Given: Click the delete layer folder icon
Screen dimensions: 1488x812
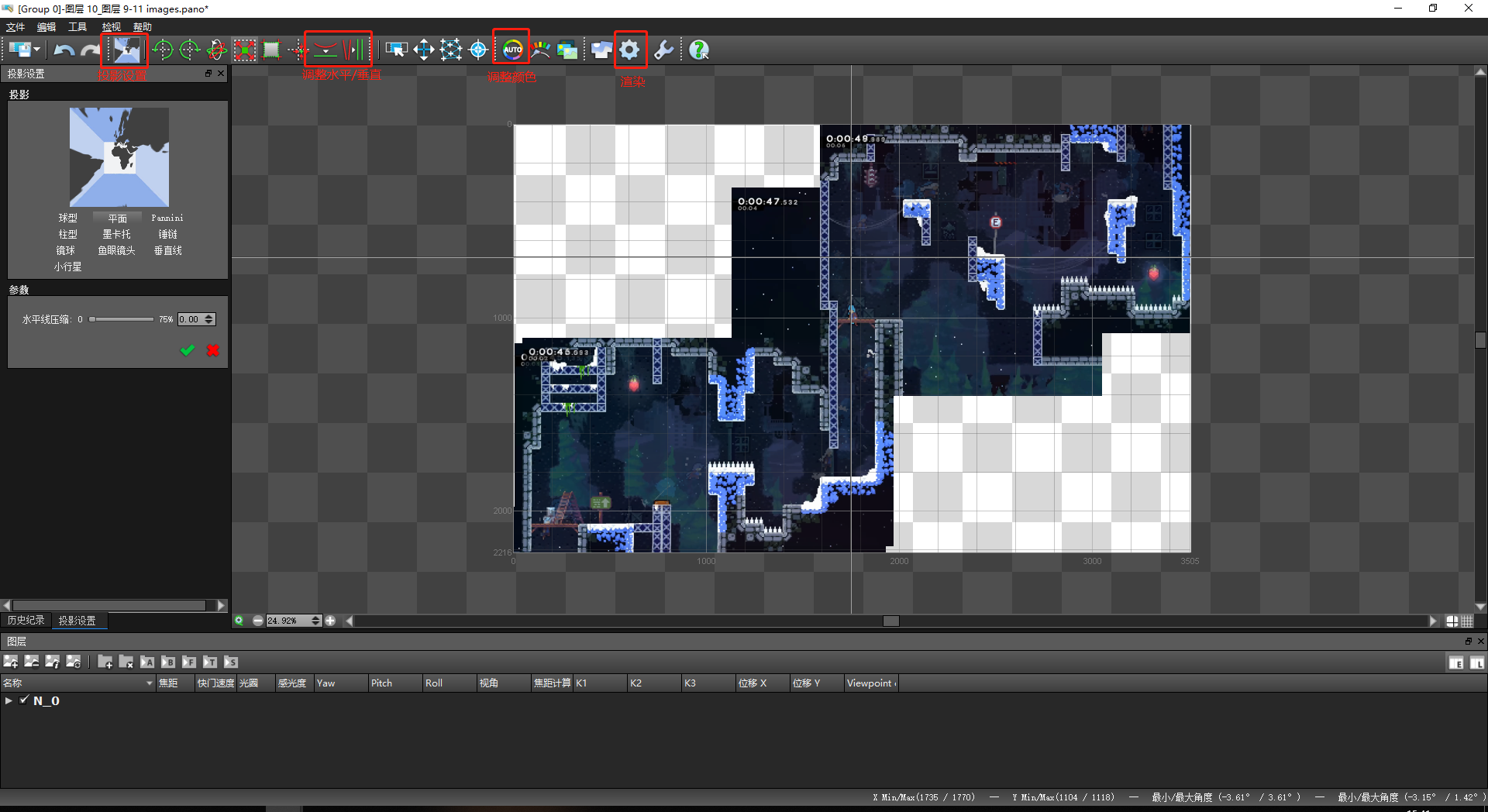Looking at the screenshot, I should point(126,662).
